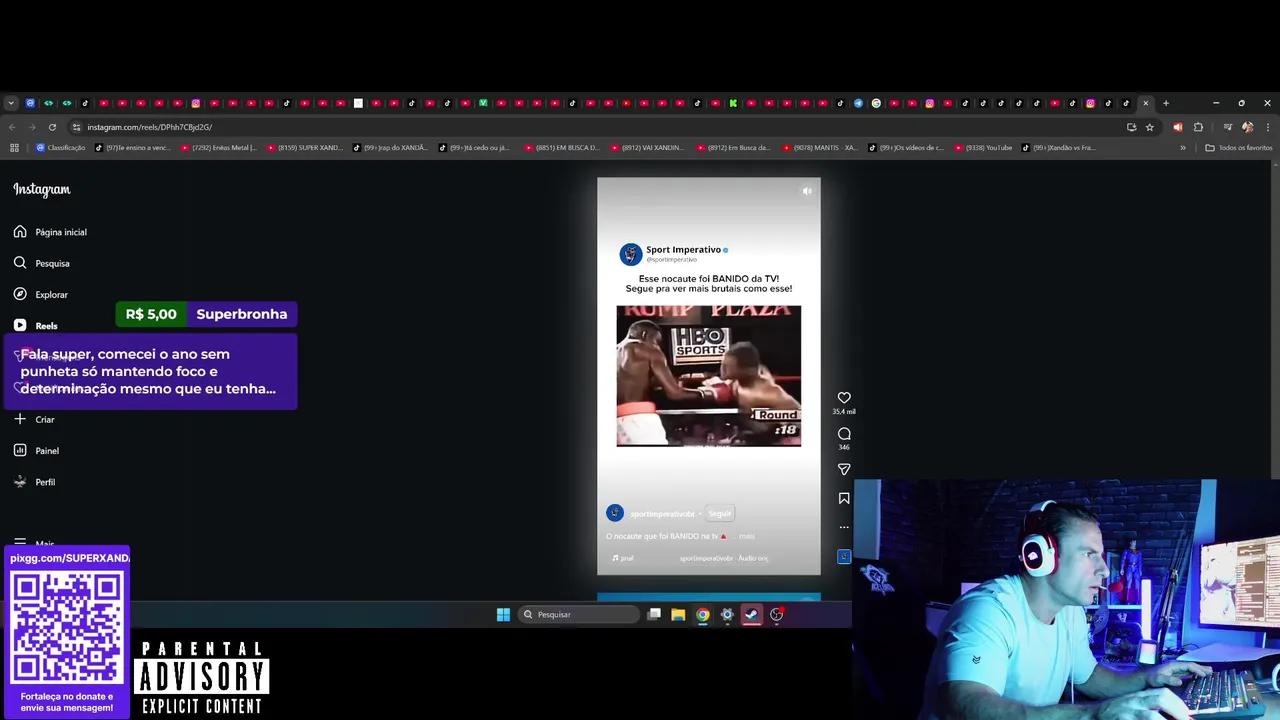
Task: Click the boxing video in reel
Action: click(708, 376)
